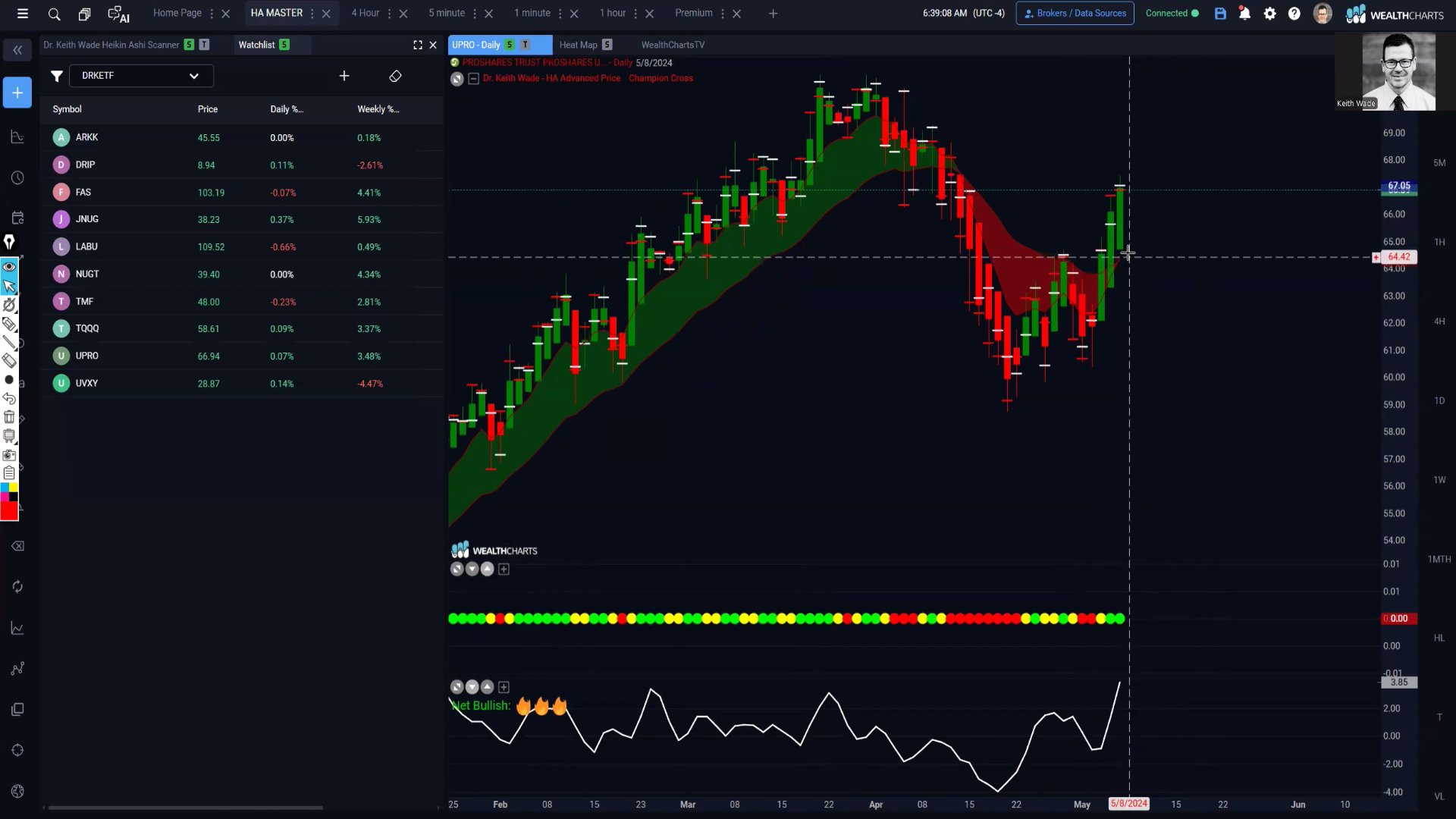Screen dimensions: 1456x819
Task: Toggle the S badge on Heat Map tab
Action: [x=607, y=45]
